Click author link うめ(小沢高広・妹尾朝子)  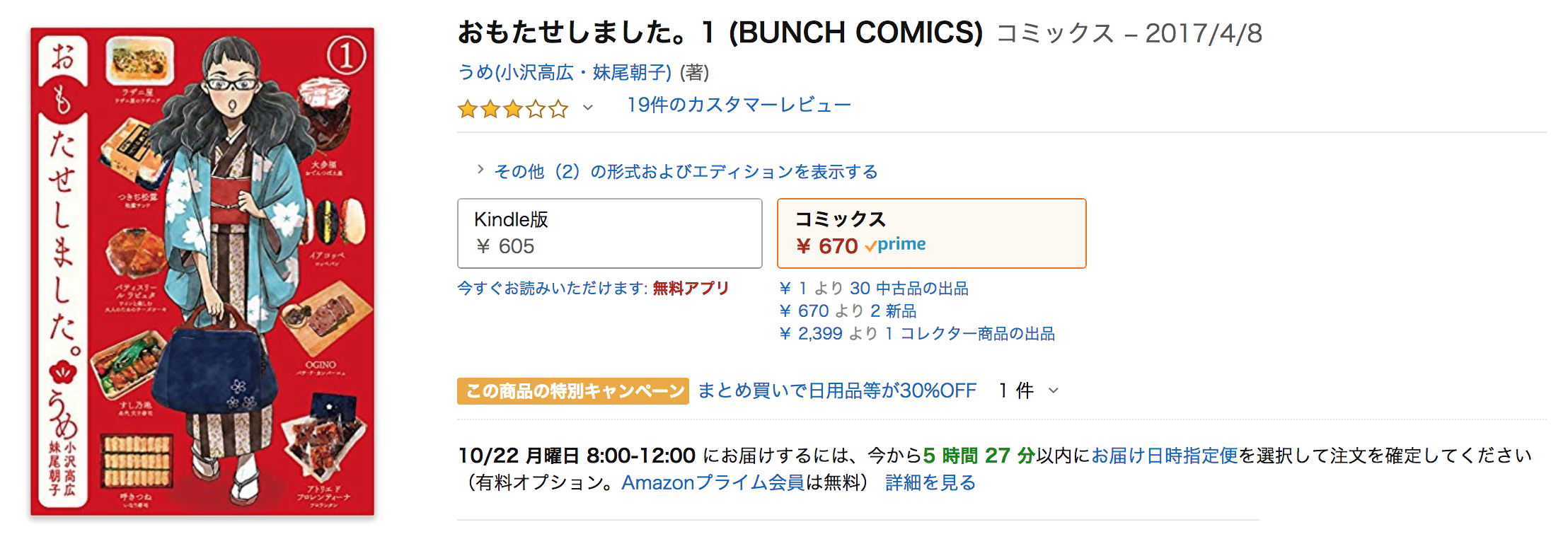(x=565, y=72)
